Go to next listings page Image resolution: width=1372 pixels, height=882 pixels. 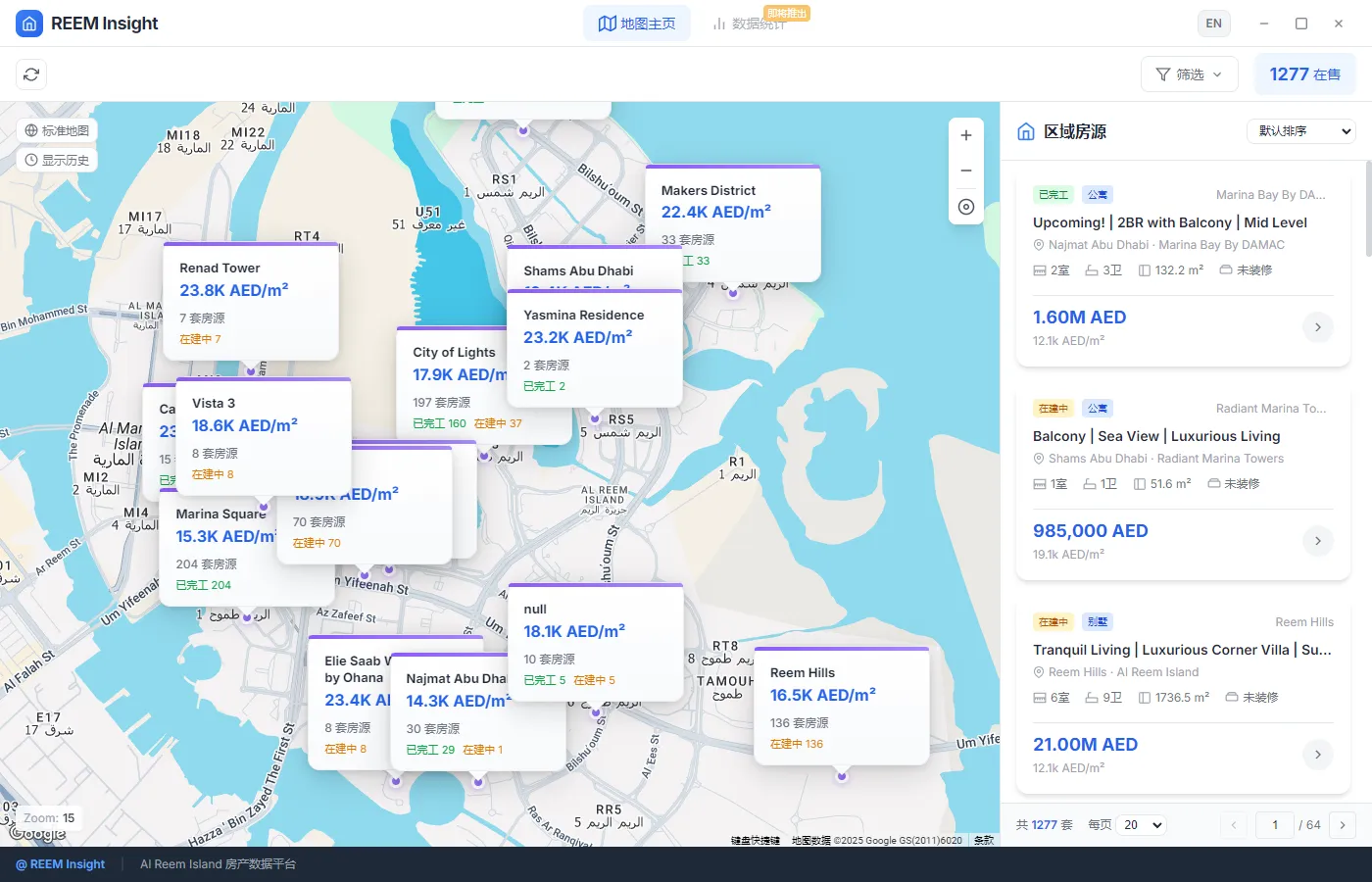(1343, 825)
